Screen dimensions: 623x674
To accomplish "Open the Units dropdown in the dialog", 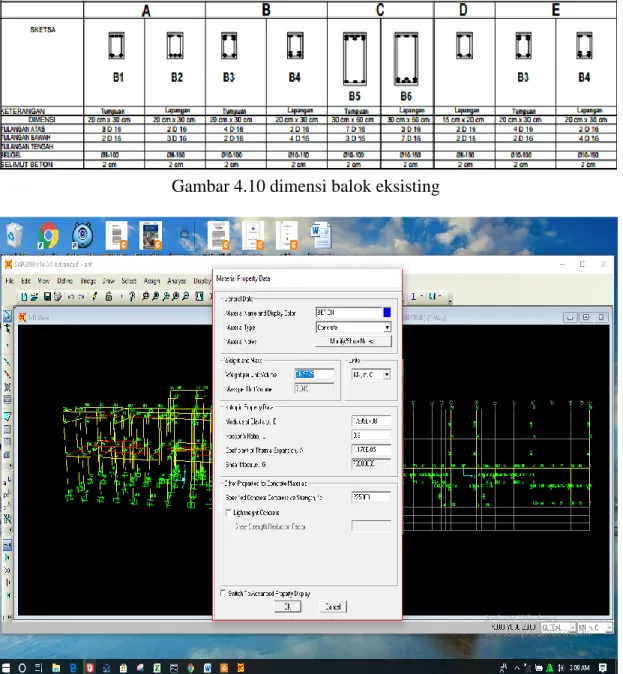I will click(x=387, y=375).
